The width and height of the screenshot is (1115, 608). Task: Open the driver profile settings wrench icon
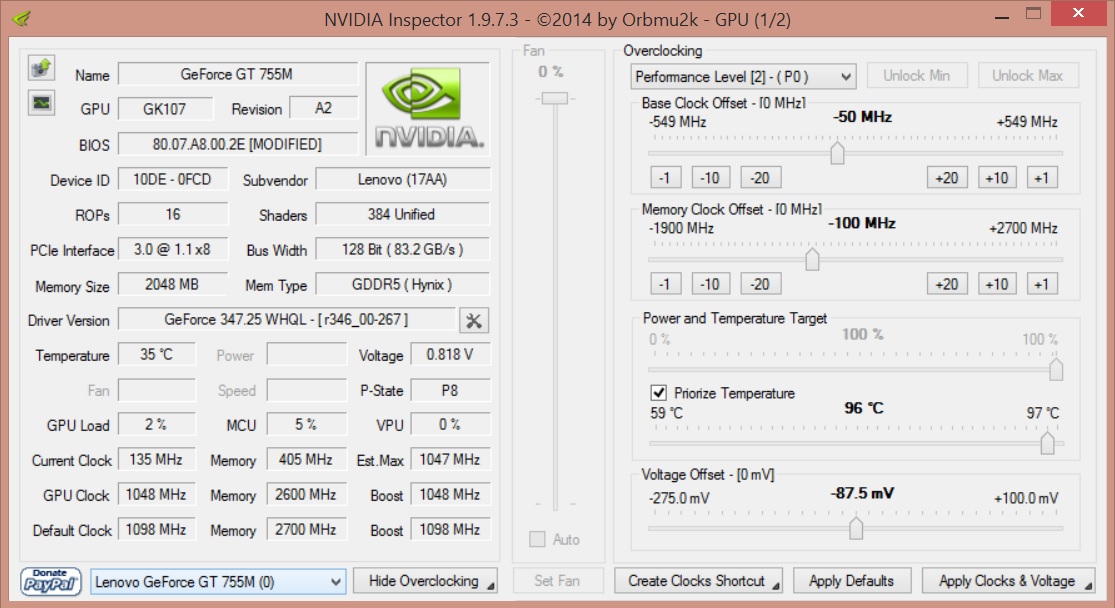(x=474, y=321)
